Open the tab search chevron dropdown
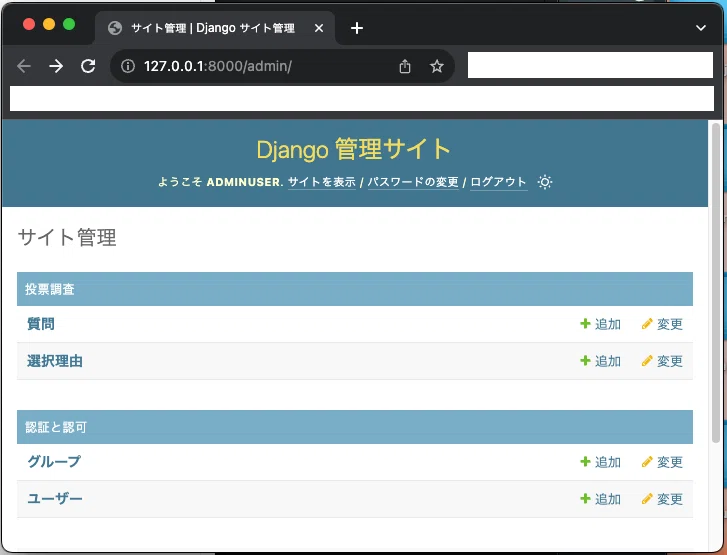The height and width of the screenshot is (555, 727). point(701,28)
